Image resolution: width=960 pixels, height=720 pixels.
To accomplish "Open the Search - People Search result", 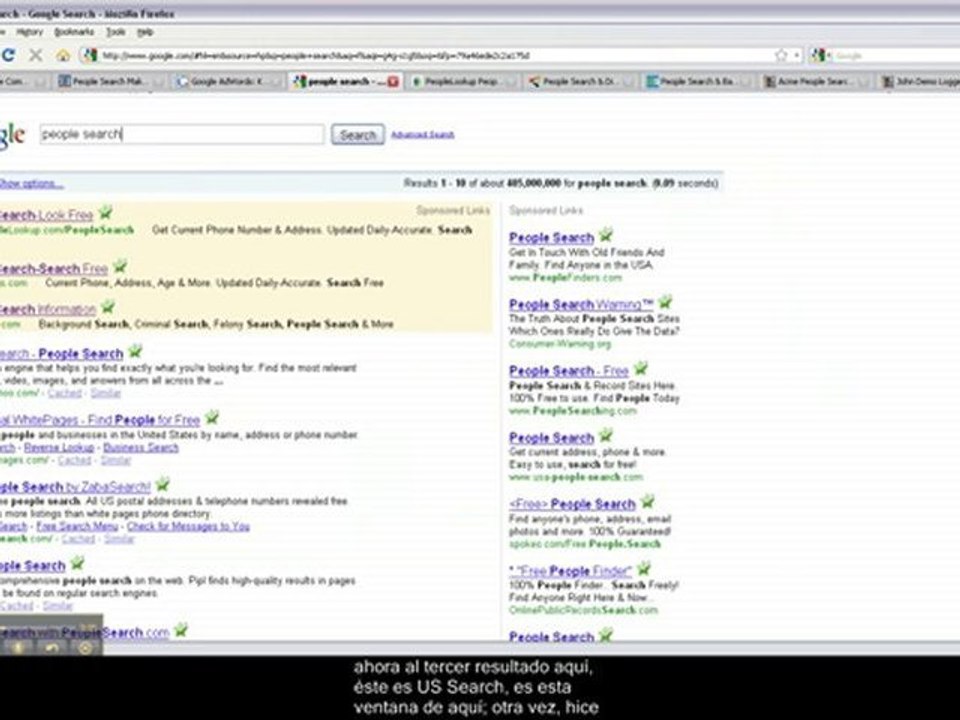I will tap(61, 354).
